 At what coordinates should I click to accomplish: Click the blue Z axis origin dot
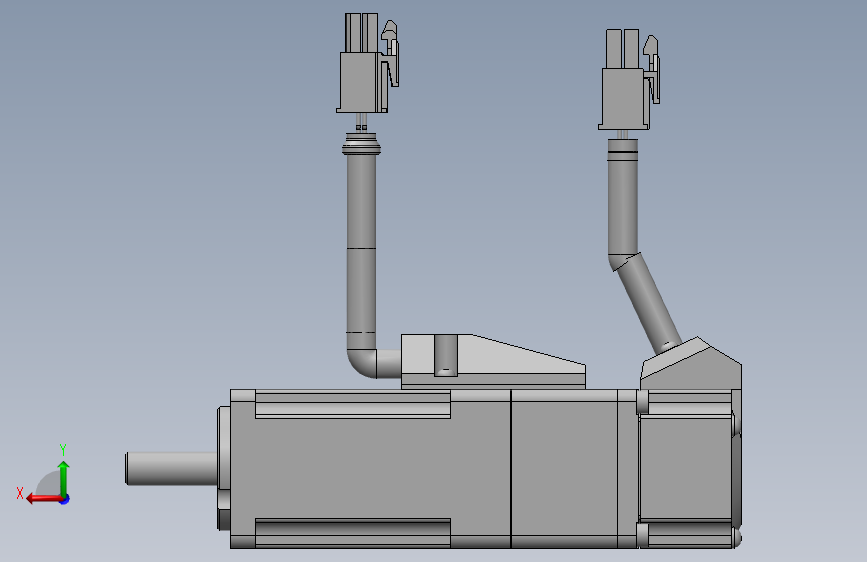65,499
